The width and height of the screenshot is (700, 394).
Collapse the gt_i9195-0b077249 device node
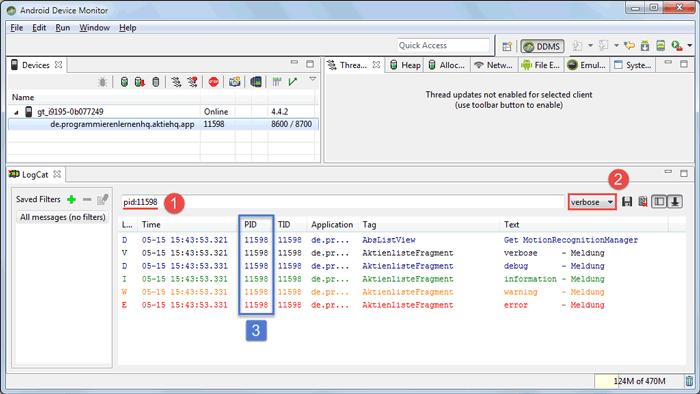[x=16, y=112]
